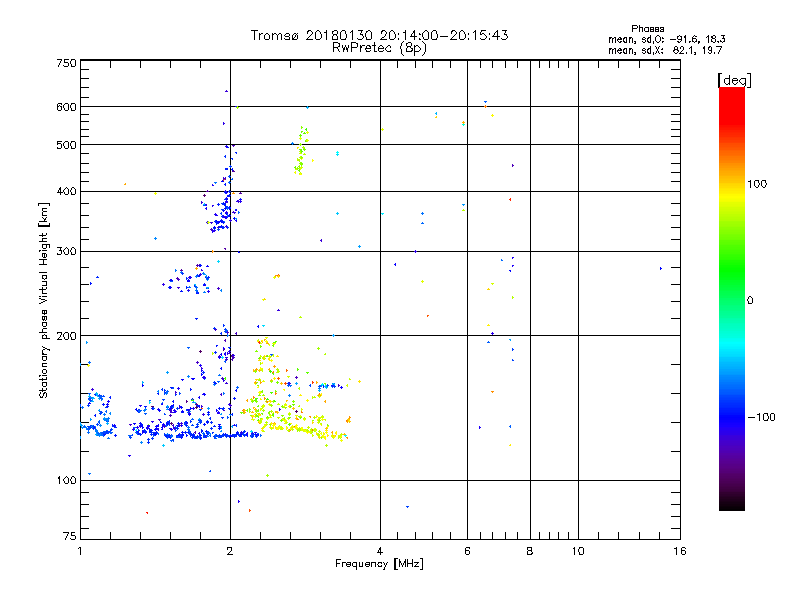Click x-axis tick label '8'
Viewport: 800px width, 600px height.
tap(530, 551)
